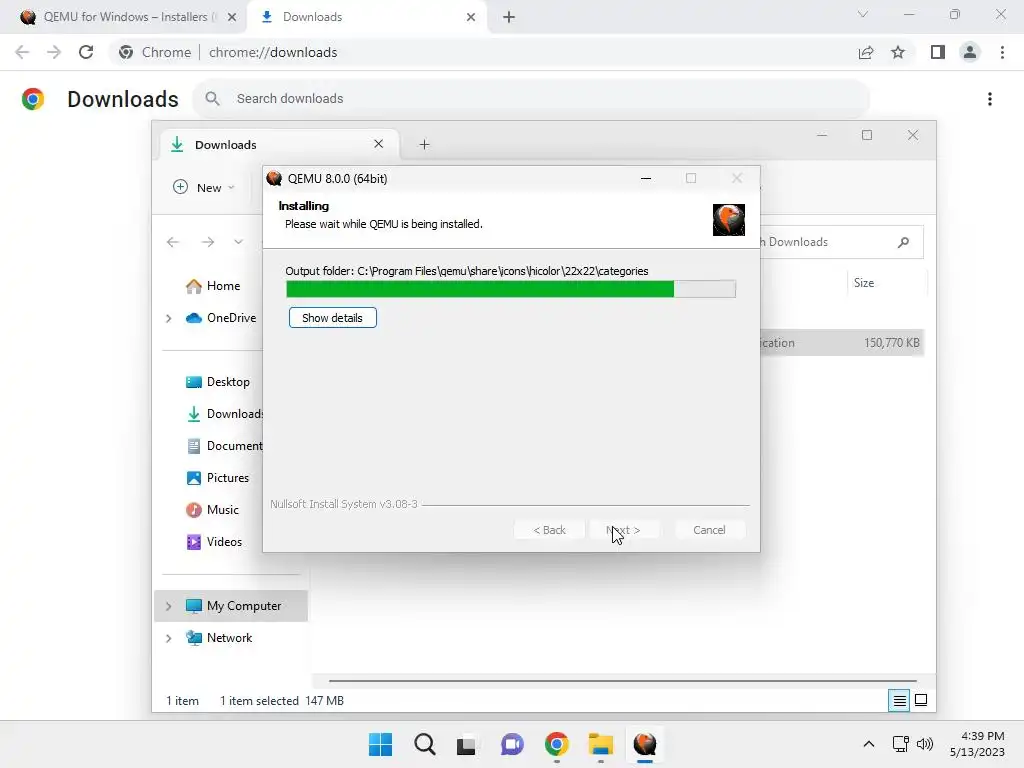Click the Size column header
1024x768 pixels.
[x=863, y=283]
